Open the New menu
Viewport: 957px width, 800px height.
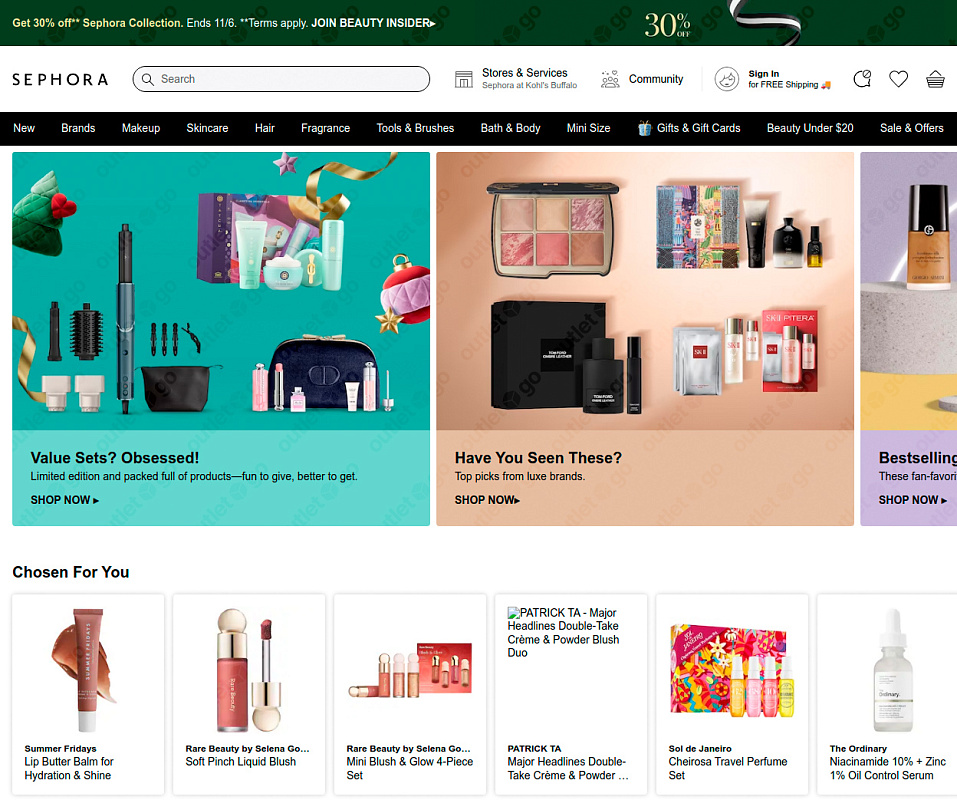tap(24, 128)
